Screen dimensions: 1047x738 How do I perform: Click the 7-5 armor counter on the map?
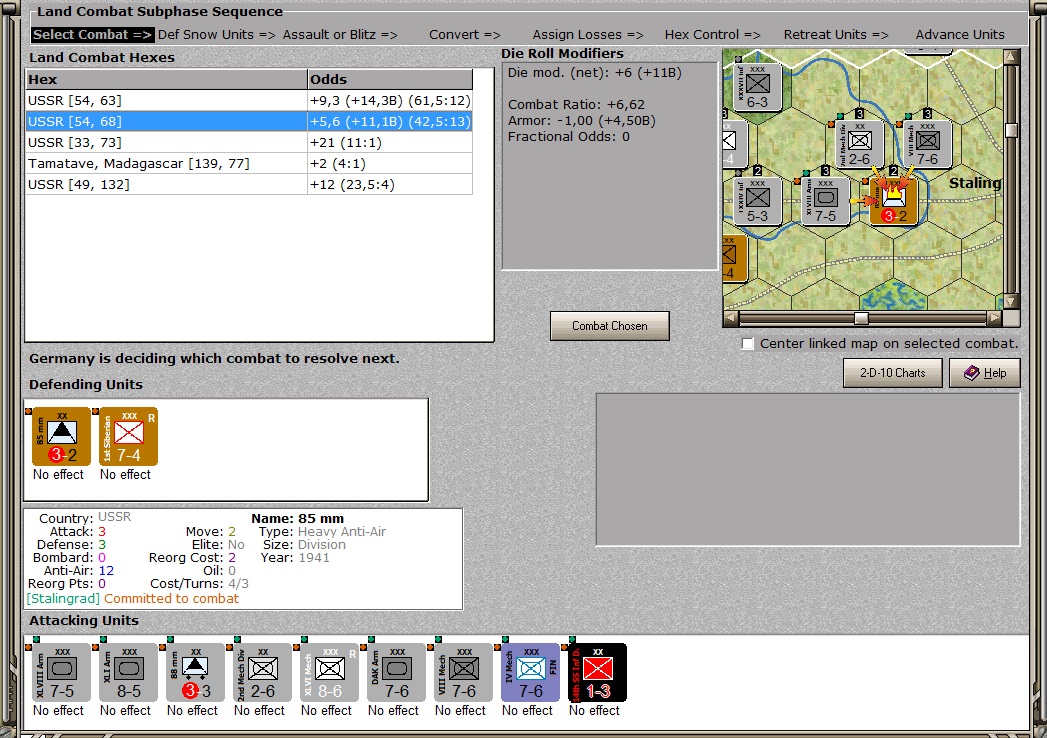(825, 201)
